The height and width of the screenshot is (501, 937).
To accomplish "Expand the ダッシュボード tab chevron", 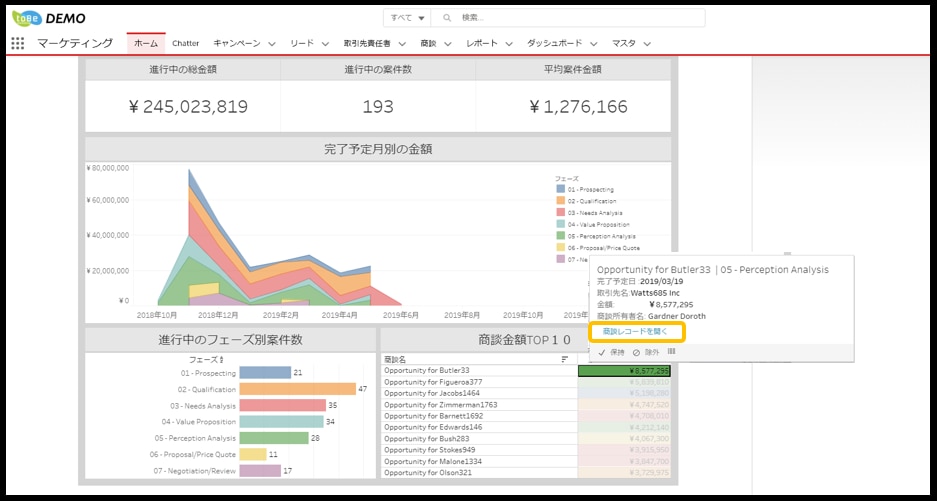I will [593, 44].
